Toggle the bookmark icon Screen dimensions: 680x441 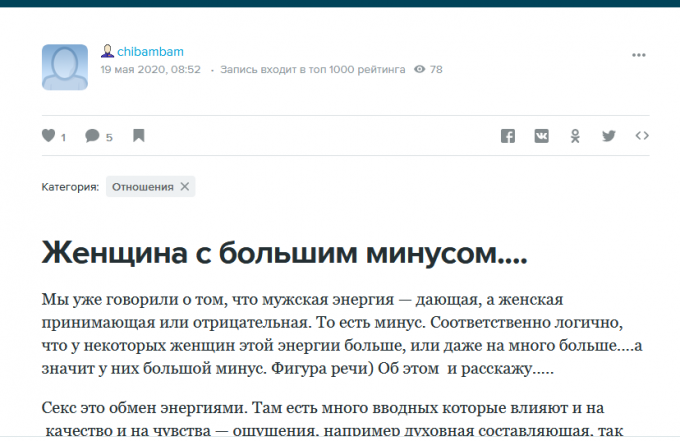click(138, 136)
